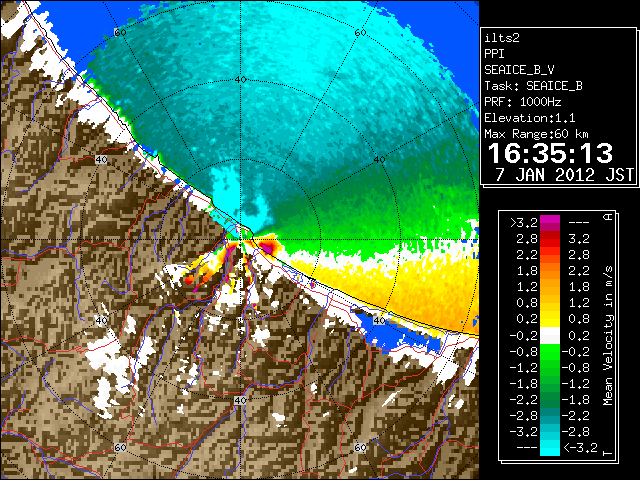Image resolution: width=640 pixels, height=480 pixels.
Task: Click the "PPI" scan type text
Action: [494, 54]
